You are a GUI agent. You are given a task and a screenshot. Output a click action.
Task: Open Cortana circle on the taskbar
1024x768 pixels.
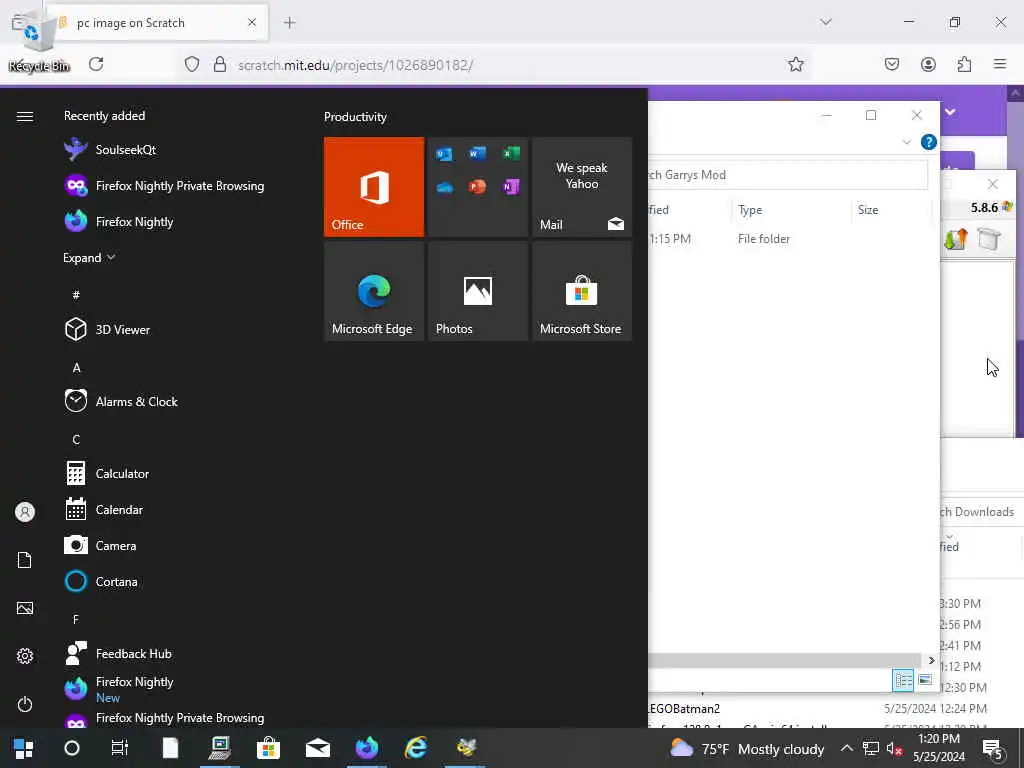(72, 748)
